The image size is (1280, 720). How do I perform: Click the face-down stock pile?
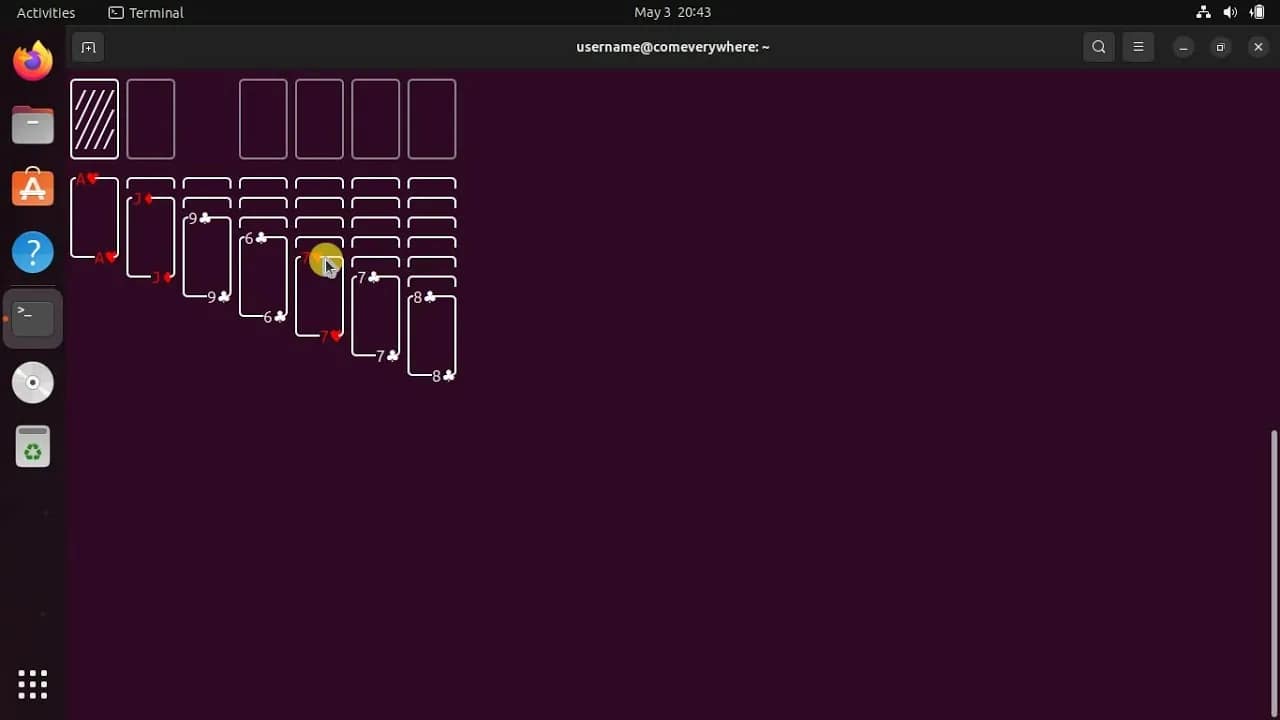point(94,119)
